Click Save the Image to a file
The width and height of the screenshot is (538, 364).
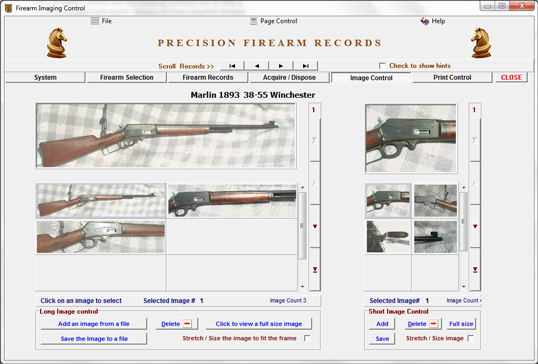(94, 339)
